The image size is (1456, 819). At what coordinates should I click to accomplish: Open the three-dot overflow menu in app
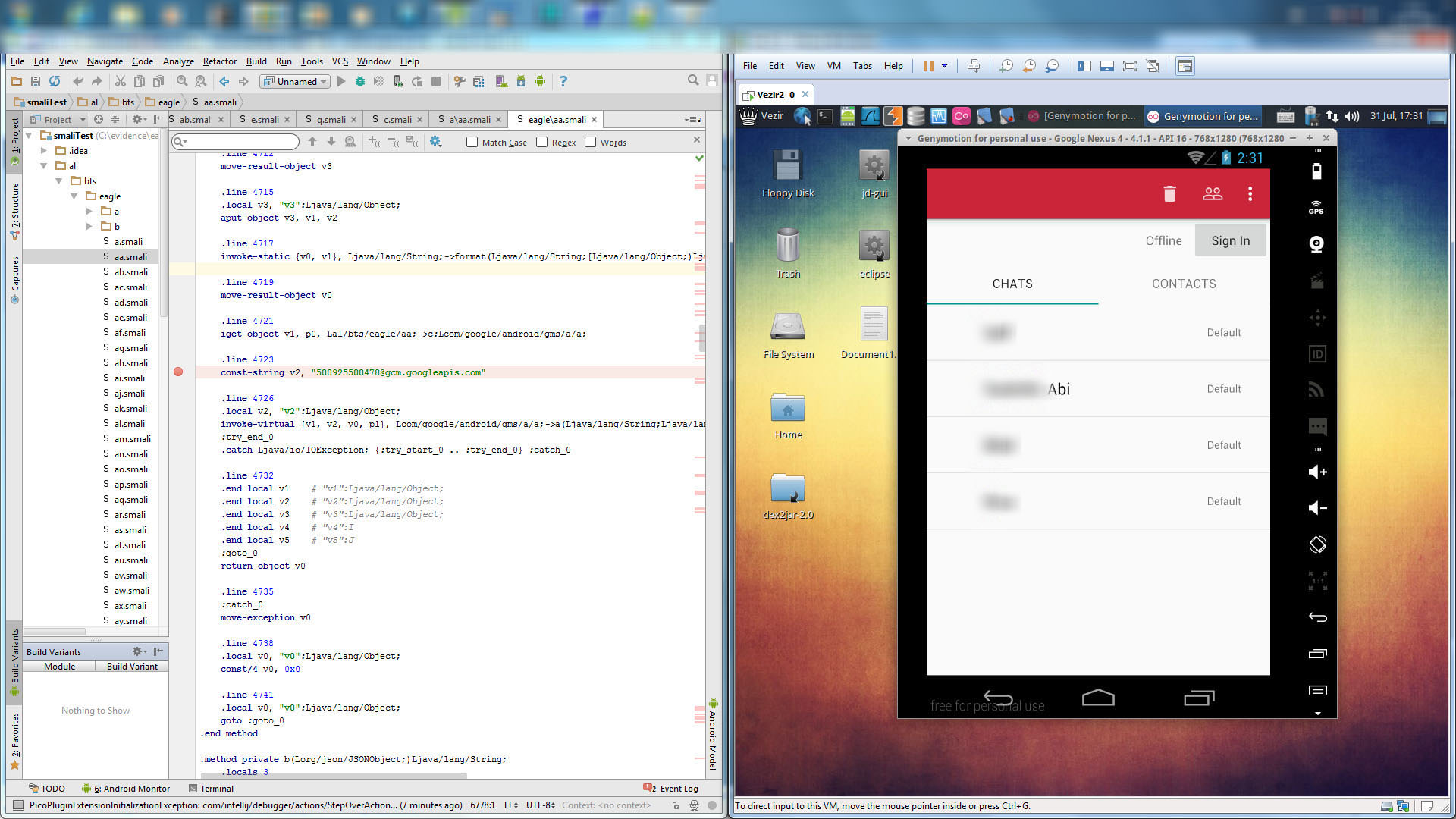(x=1250, y=194)
